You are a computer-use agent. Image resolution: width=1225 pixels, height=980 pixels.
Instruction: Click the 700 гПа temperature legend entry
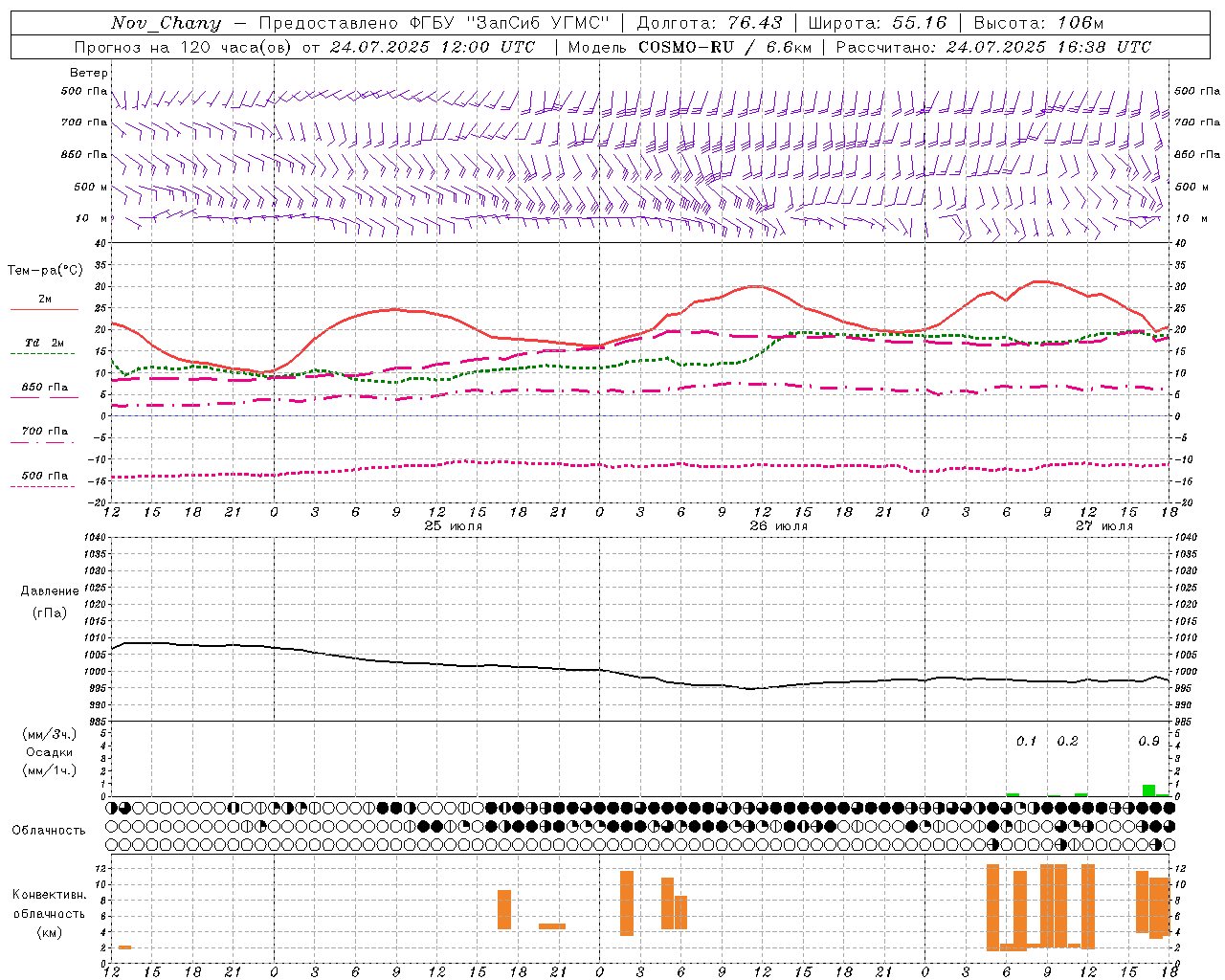[44, 432]
